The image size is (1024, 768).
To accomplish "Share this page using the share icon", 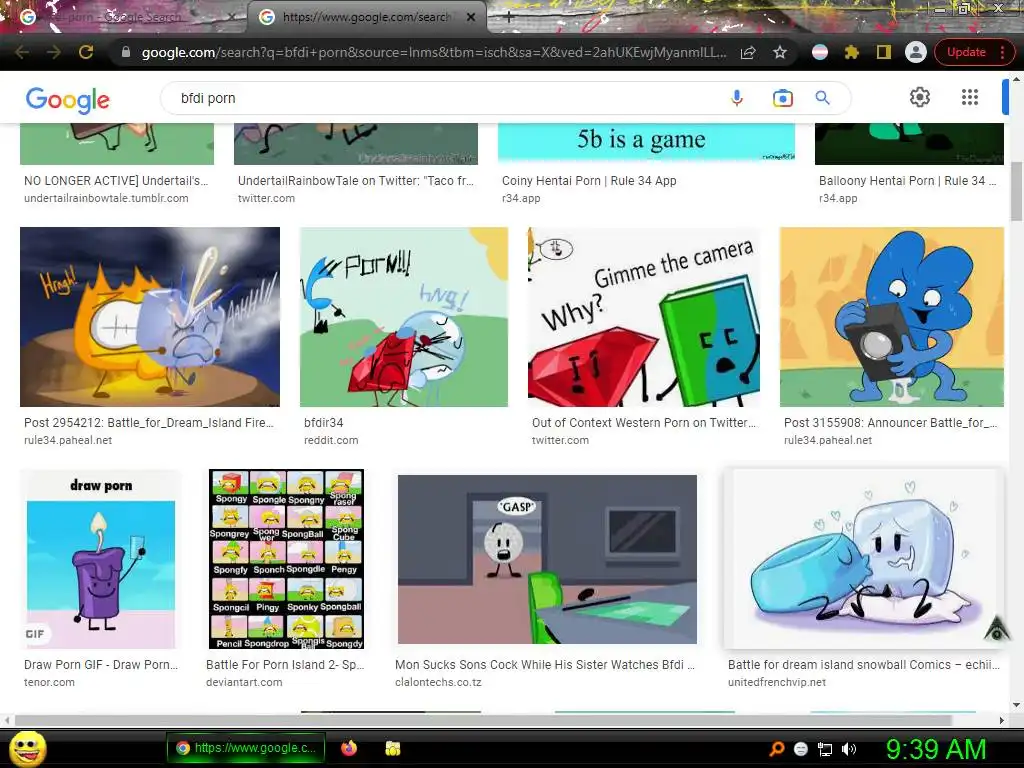I will tap(748, 52).
